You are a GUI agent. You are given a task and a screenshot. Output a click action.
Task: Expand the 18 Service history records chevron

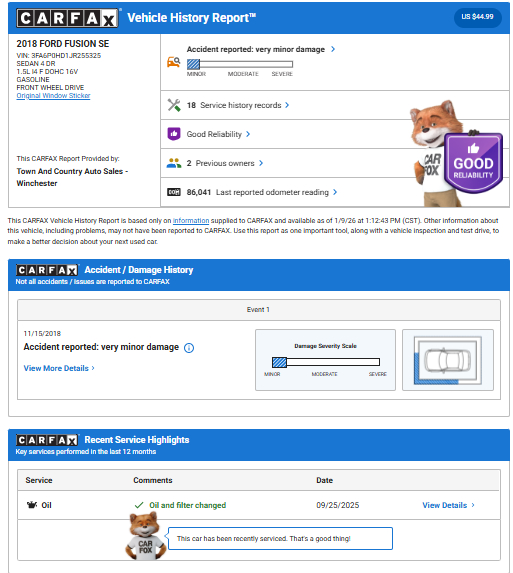(x=287, y=105)
